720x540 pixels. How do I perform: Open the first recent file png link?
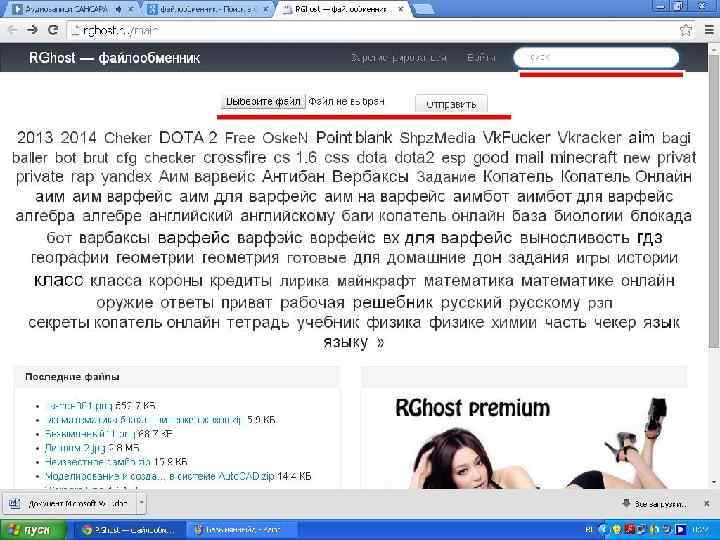79,406
